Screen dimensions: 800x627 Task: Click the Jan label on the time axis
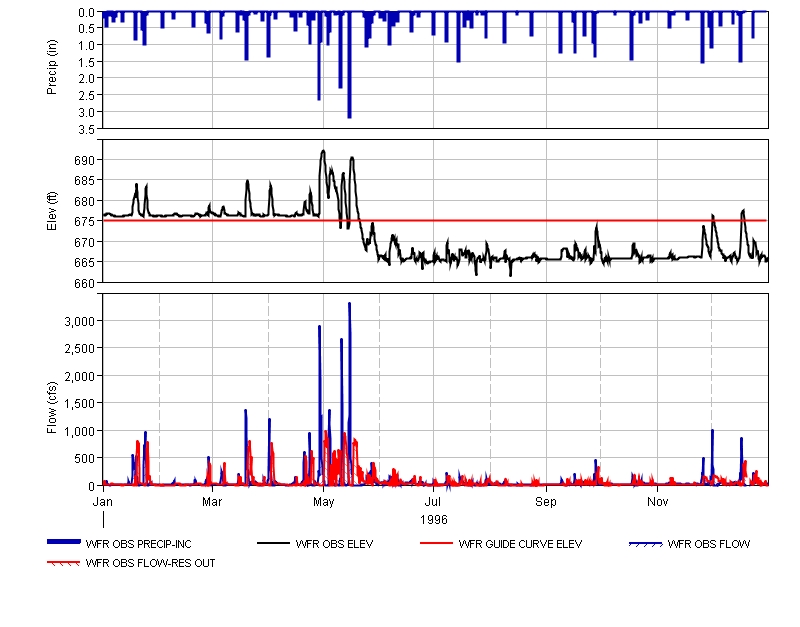[x=103, y=500]
